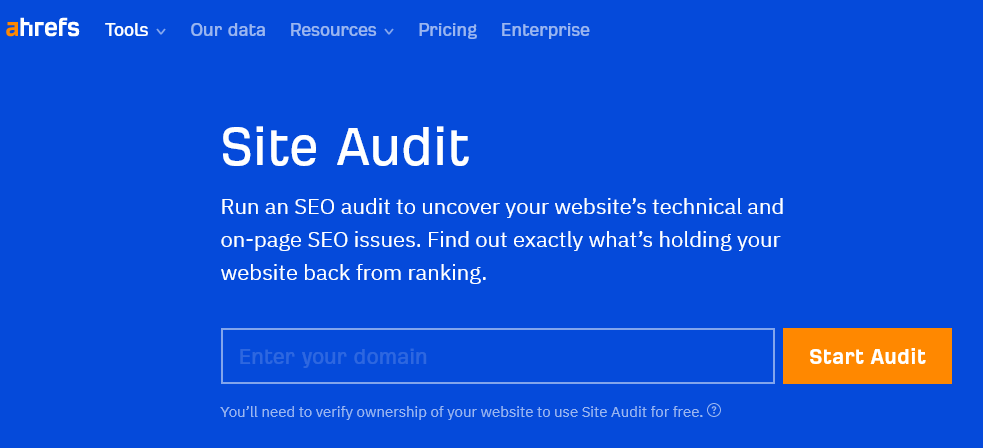The width and height of the screenshot is (983, 448).
Task: Go to the Our data page
Action: pyautogui.click(x=228, y=30)
